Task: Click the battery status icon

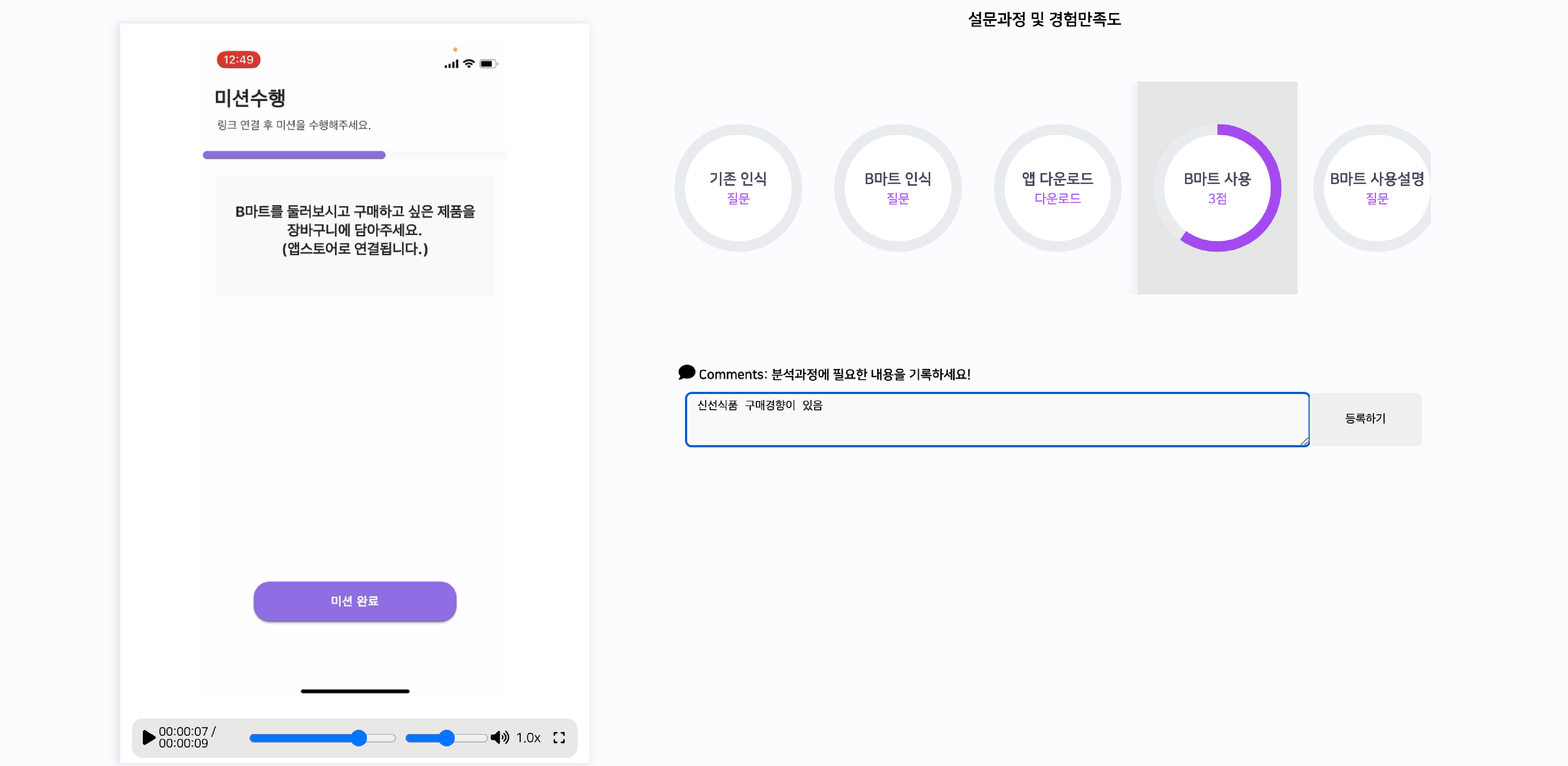Action: tap(488, 64)
